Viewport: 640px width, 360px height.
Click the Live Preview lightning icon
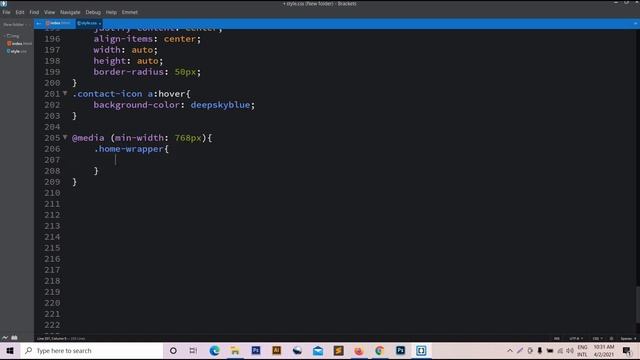(5, 338)
